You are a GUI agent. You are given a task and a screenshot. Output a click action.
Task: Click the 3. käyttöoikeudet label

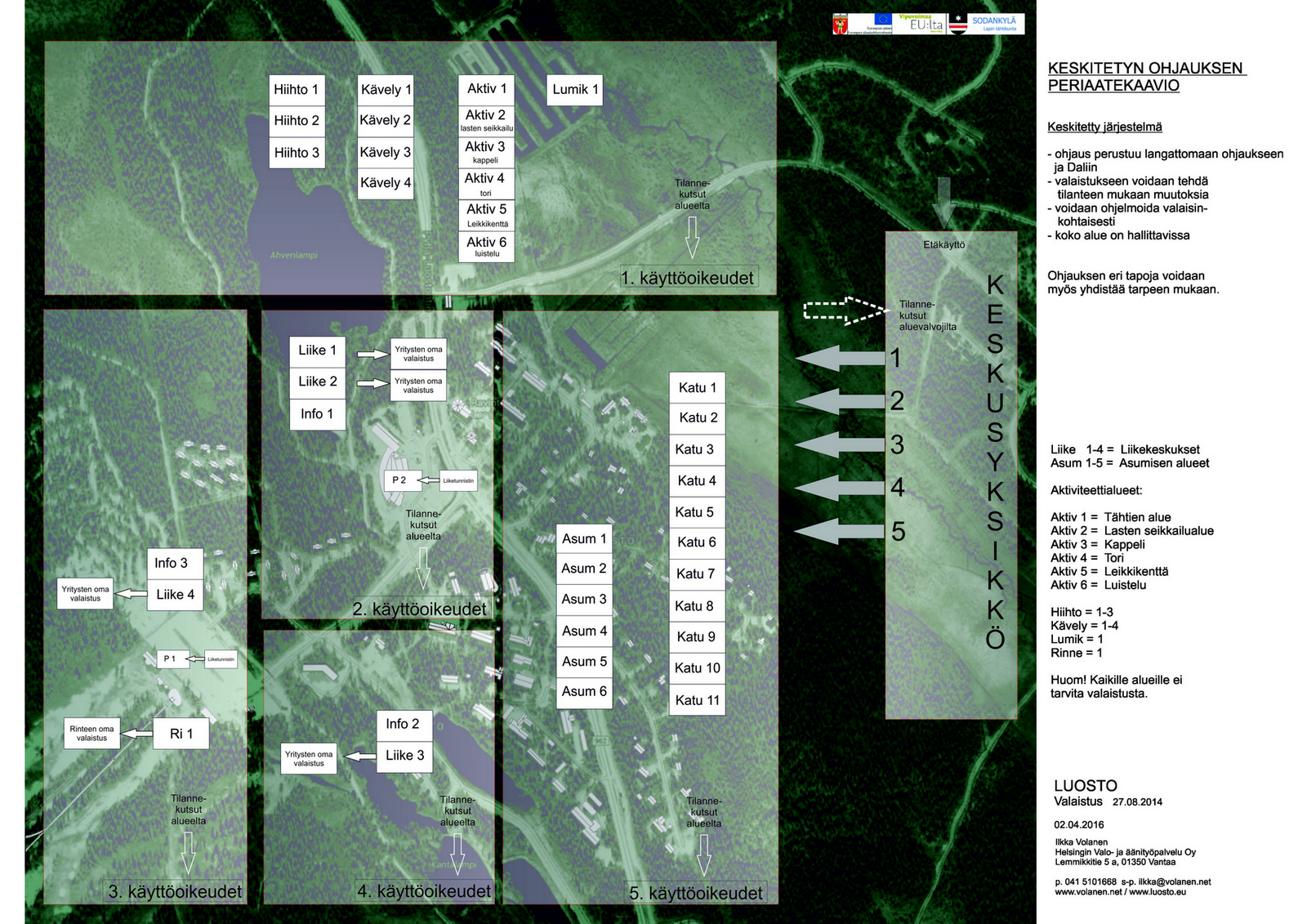click(x=175, y=891)
